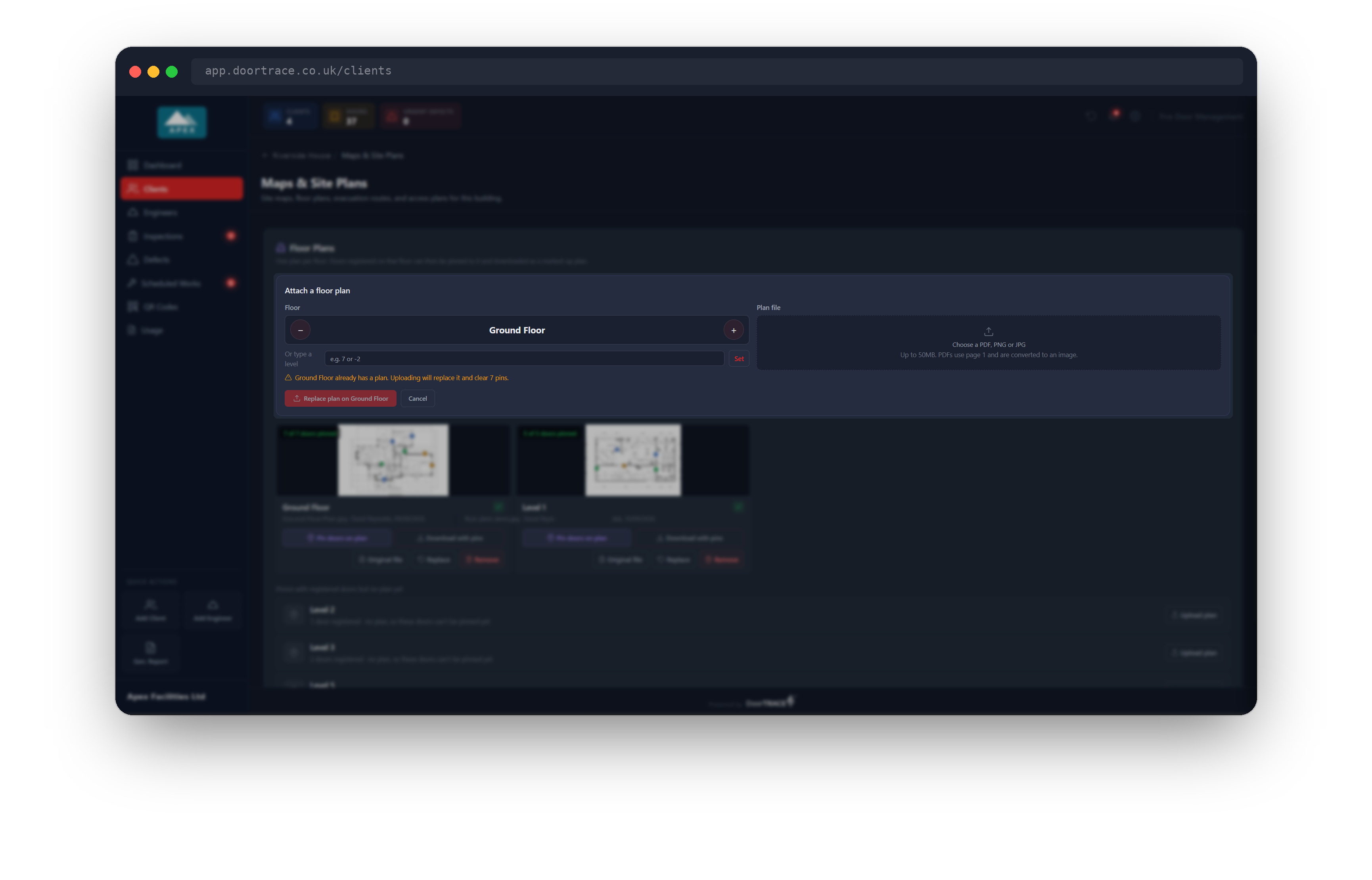
Task: Open Inspections in the sidebar
Action: click(x=182, y=236)
